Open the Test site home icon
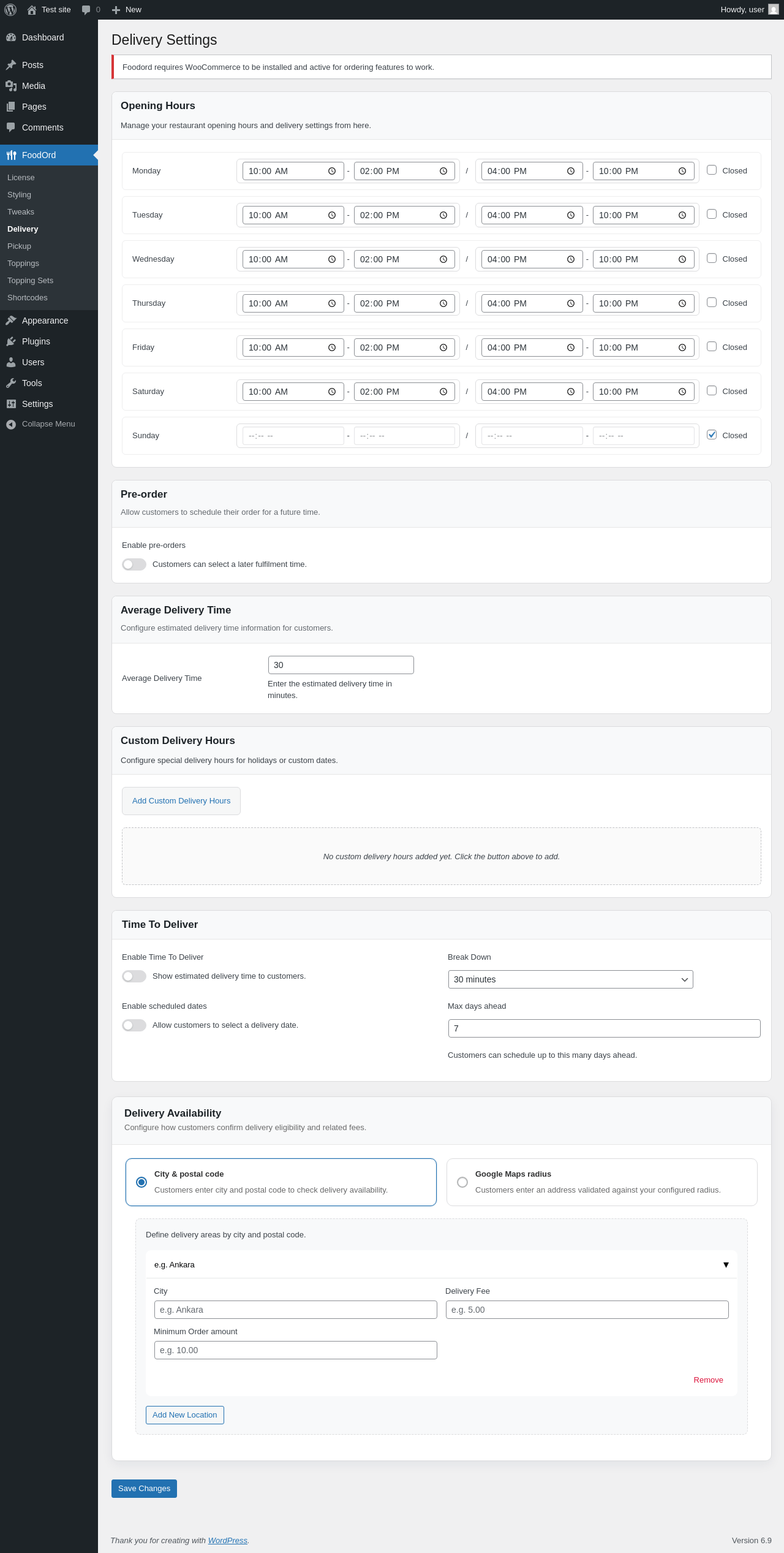The height and width of the screenshot is (1553, 784). pyautogui.click(x=32, y=10)
